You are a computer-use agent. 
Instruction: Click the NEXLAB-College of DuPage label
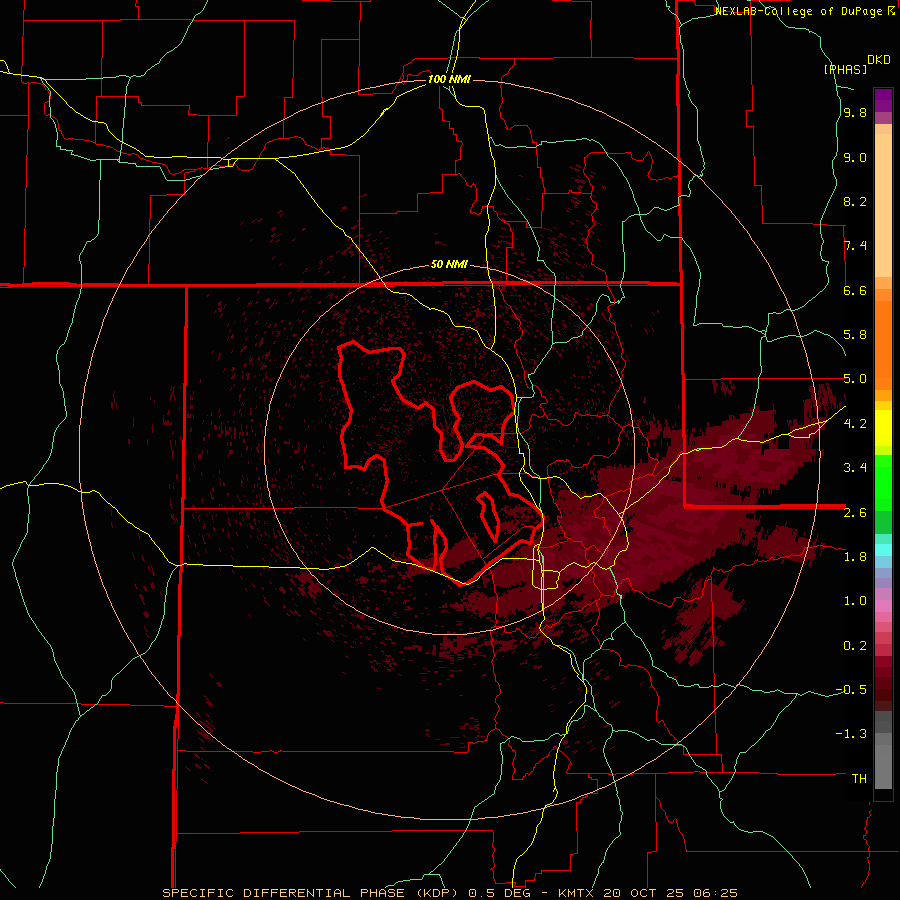[799, 11]
